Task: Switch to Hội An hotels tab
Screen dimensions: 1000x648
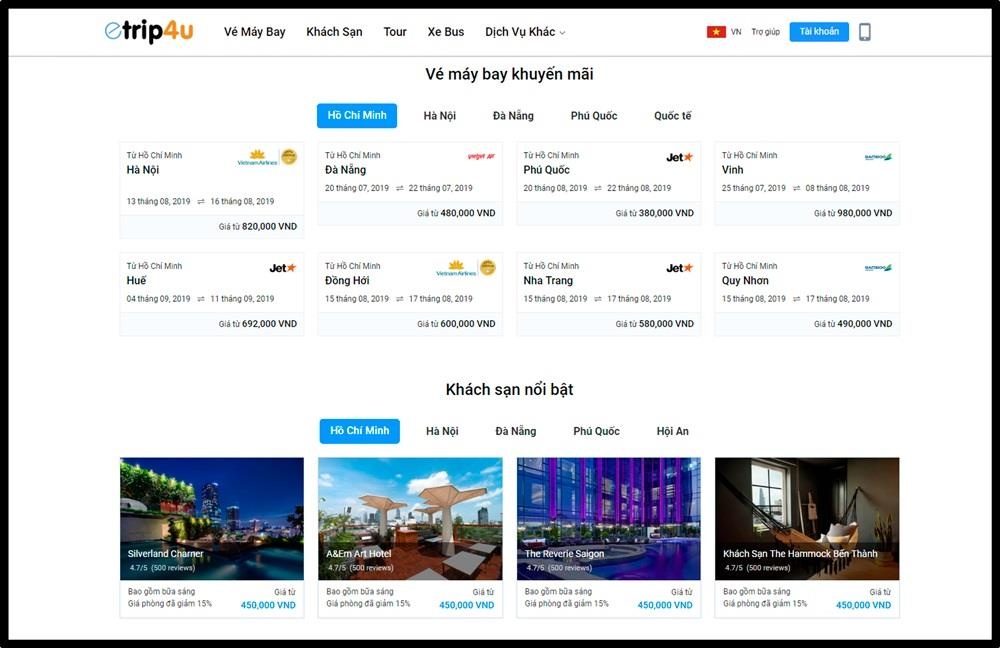Action: tap(672, 431)
